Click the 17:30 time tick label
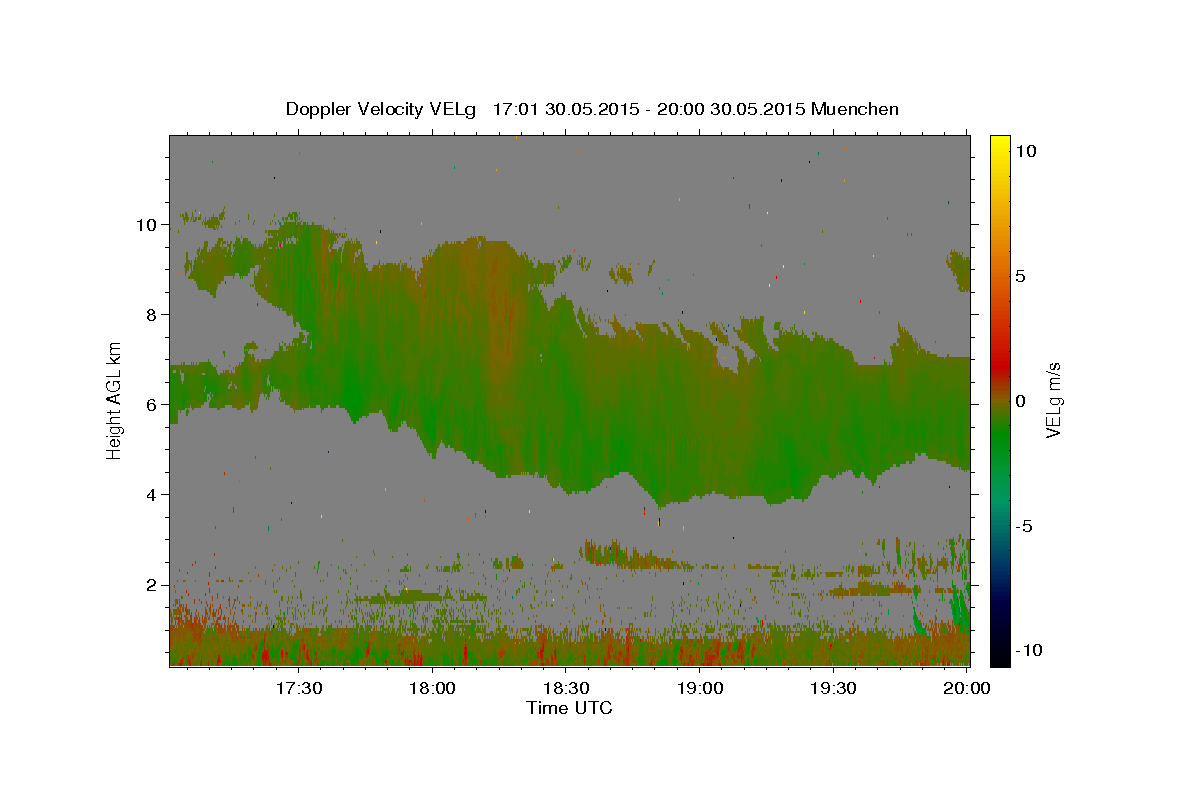 [x=299, y=688]
